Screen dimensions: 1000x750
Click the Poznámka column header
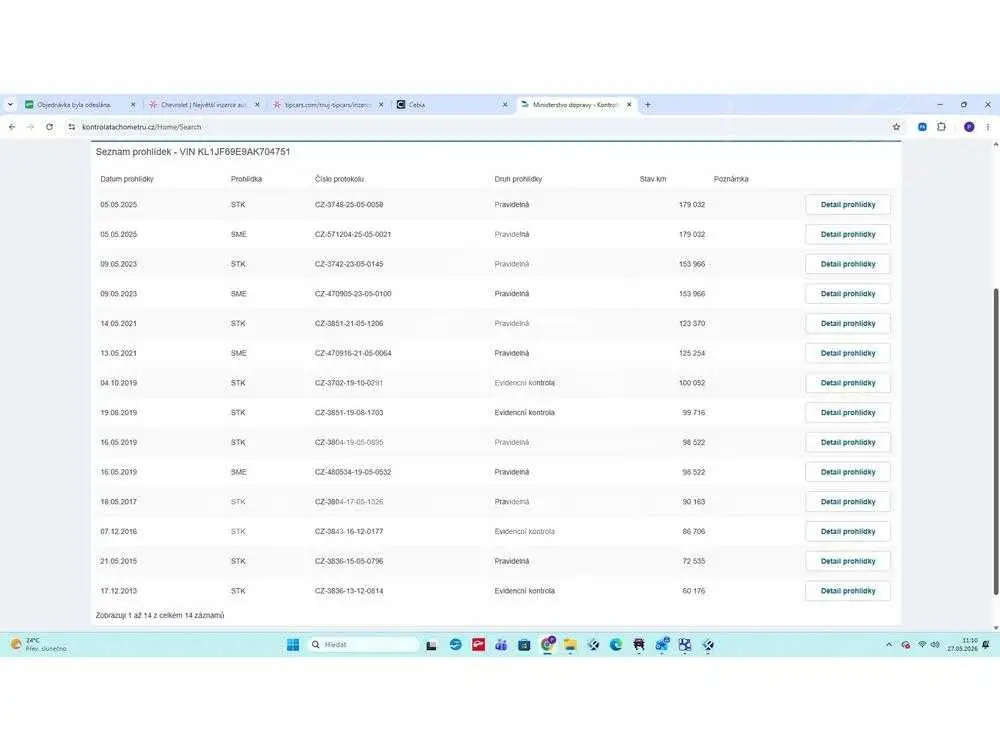pos(731,179)
